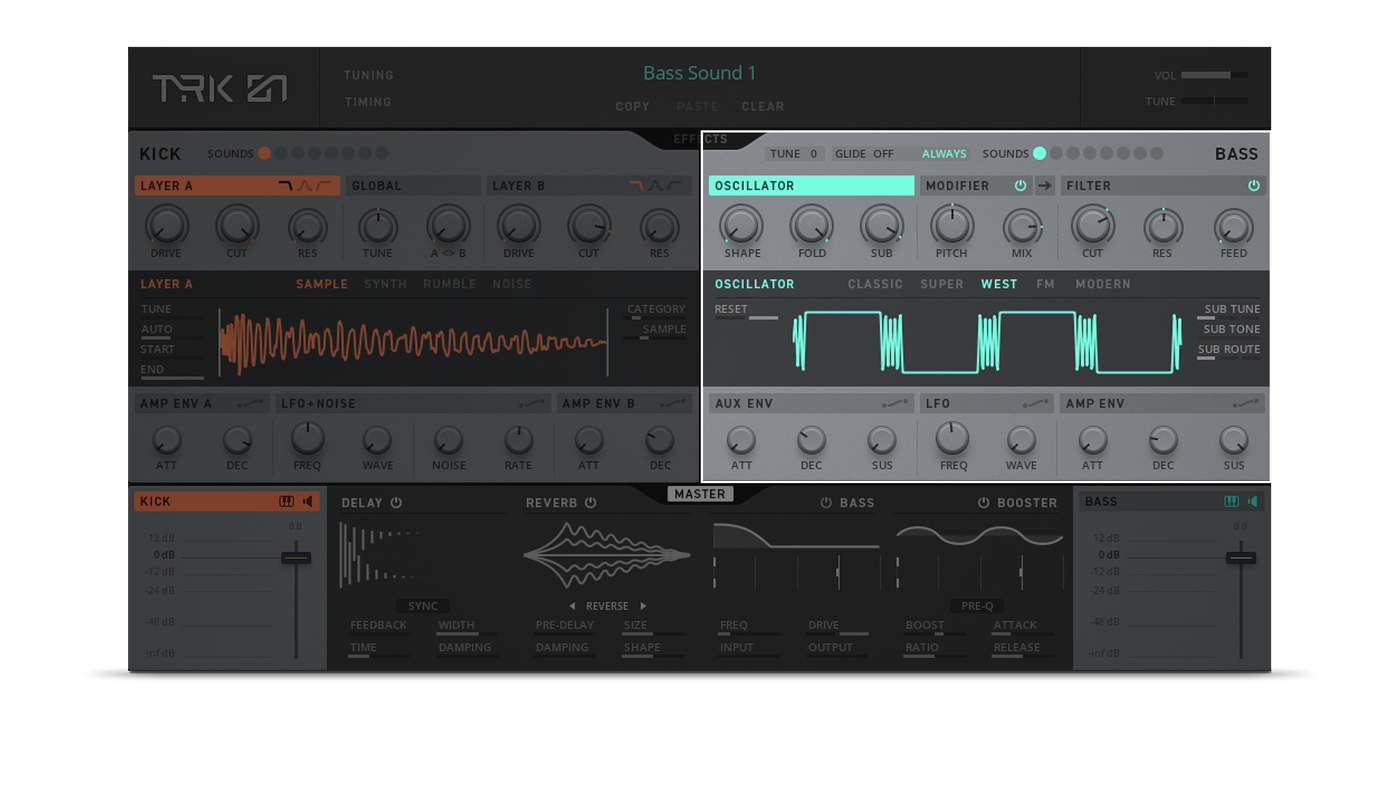The height and width of the screenshot is (804, 1400).
Task: Click the Bass AMP ENV curve icon
Action: (1246, 404)
